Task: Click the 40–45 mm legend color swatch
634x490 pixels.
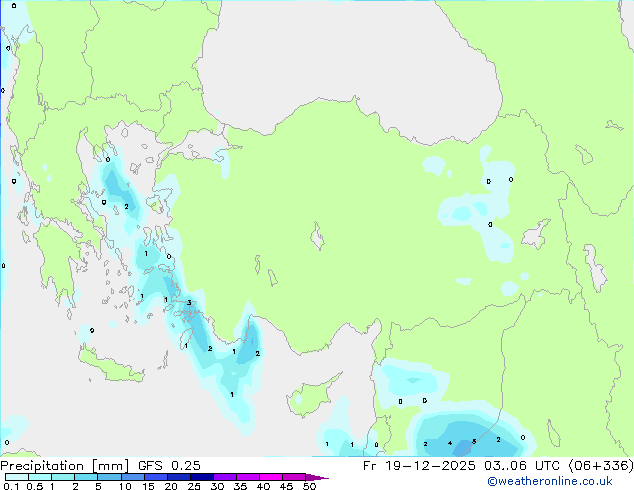Action: [x=271, y=477]
